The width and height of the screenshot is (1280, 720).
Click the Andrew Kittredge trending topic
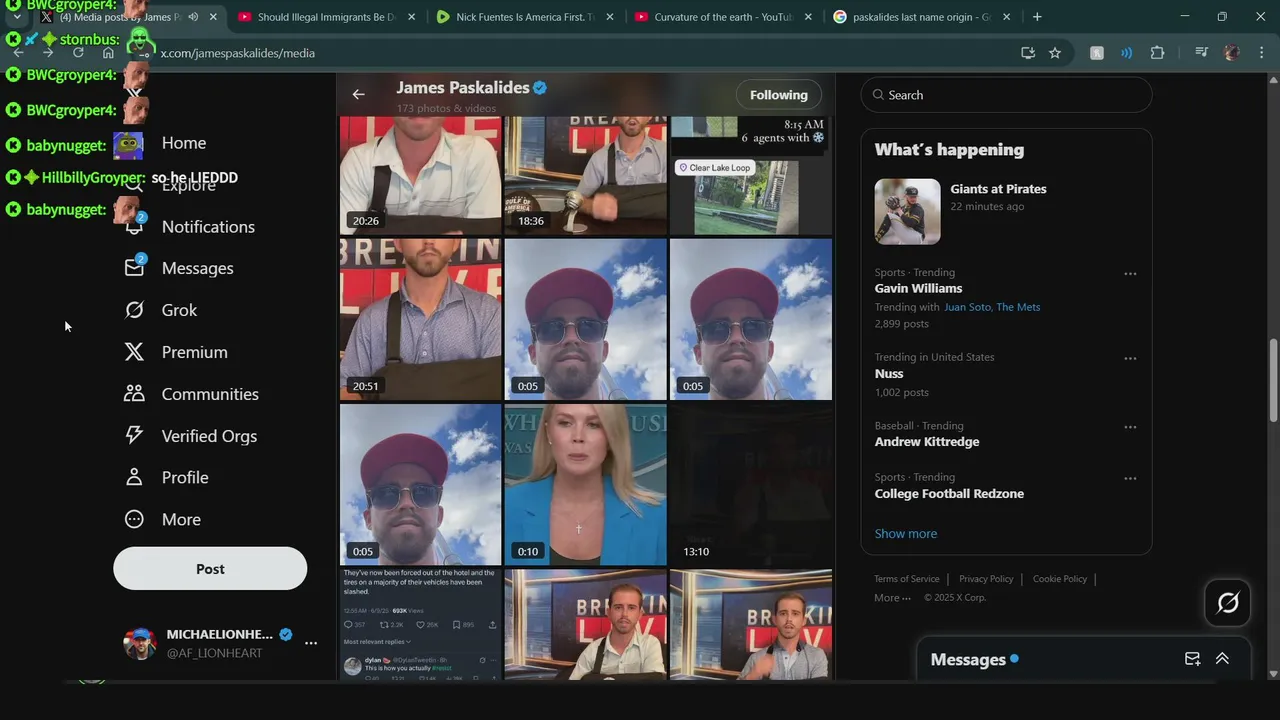point(927,442)
